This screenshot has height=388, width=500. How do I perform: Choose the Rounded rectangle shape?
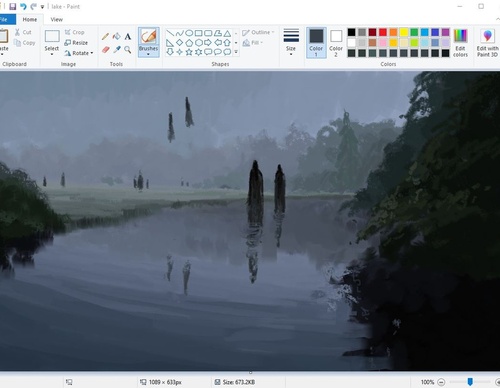pos(208,33)
